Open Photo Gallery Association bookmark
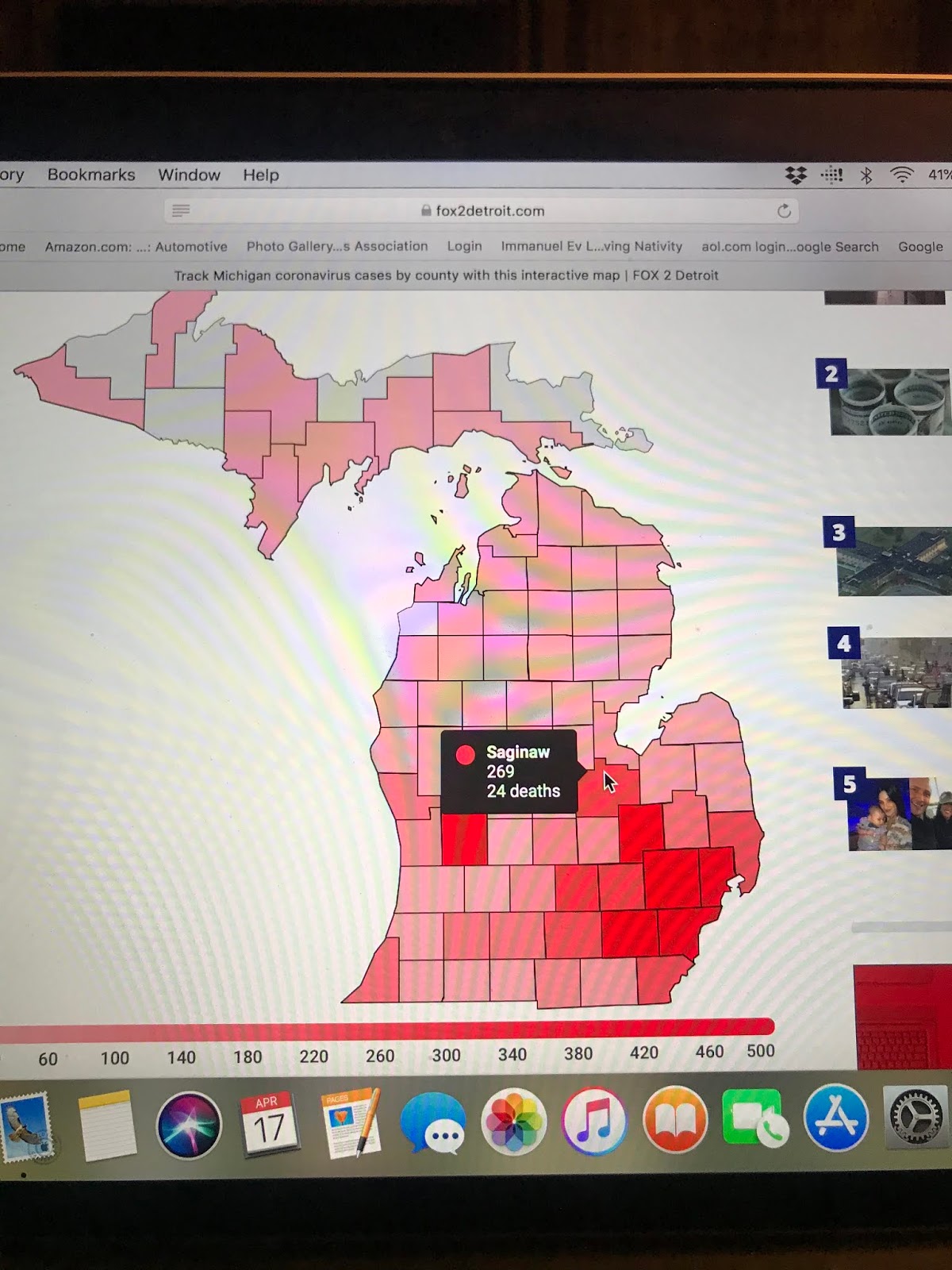952x1270 pixels. pyautogui.click(x=337, y=246)
